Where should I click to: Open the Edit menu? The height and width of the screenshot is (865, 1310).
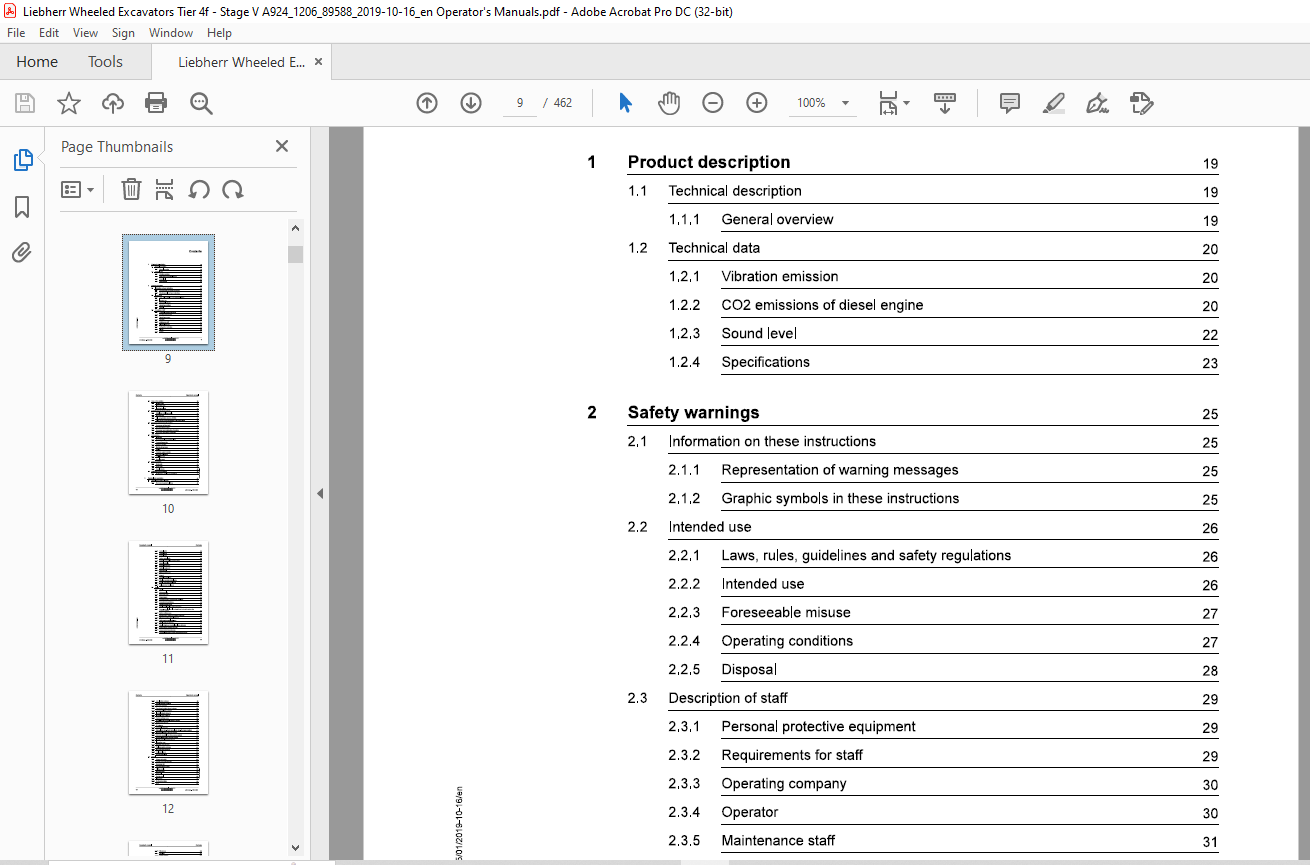(49, 33)
